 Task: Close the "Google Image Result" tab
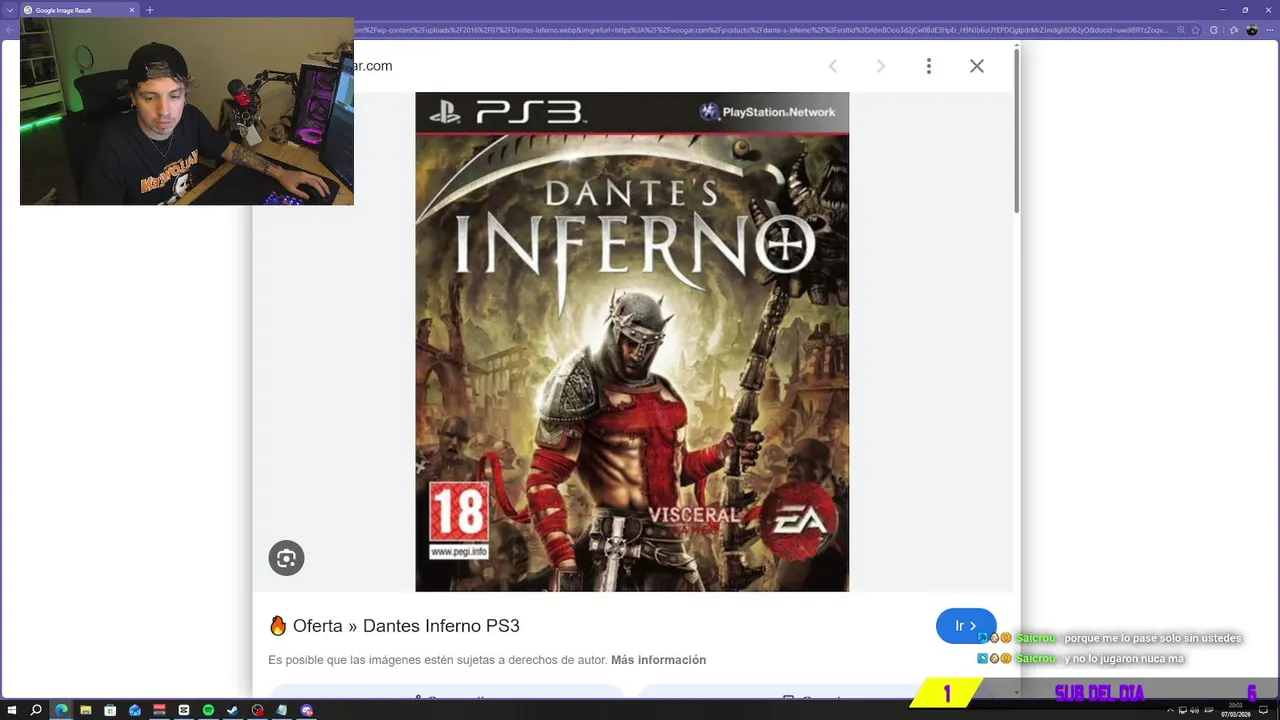[132, 10]
